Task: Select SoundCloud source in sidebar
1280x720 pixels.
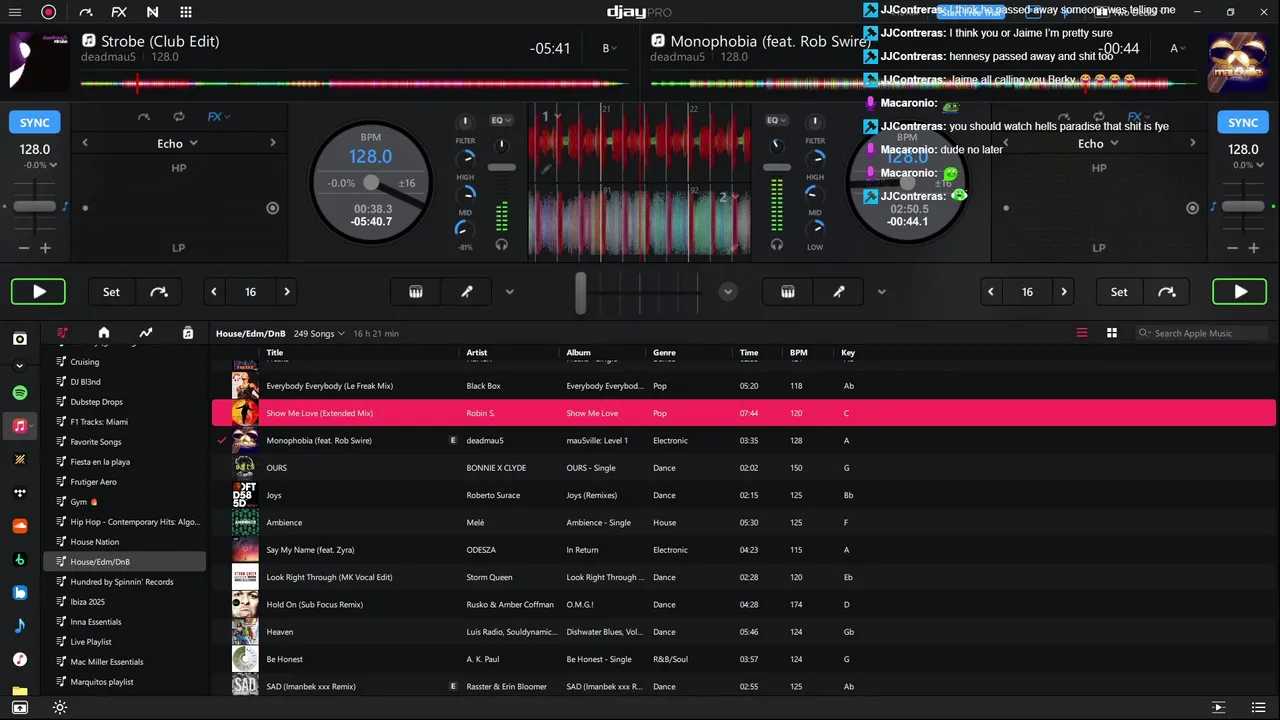Action: tap(20, 526)
